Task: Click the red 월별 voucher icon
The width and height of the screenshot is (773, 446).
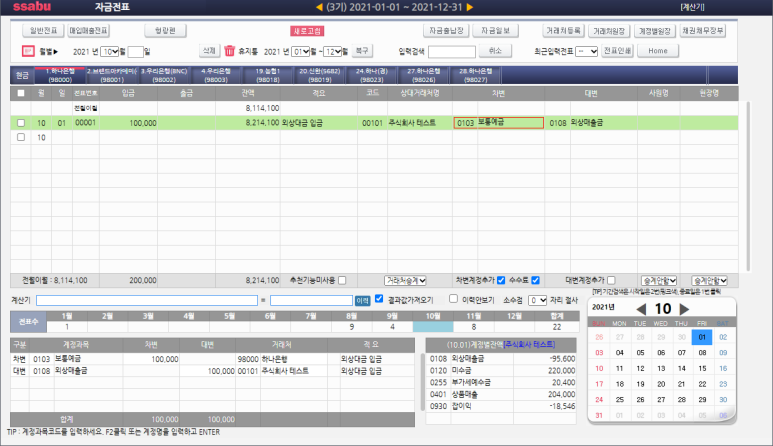Action: tap(28, 51)
